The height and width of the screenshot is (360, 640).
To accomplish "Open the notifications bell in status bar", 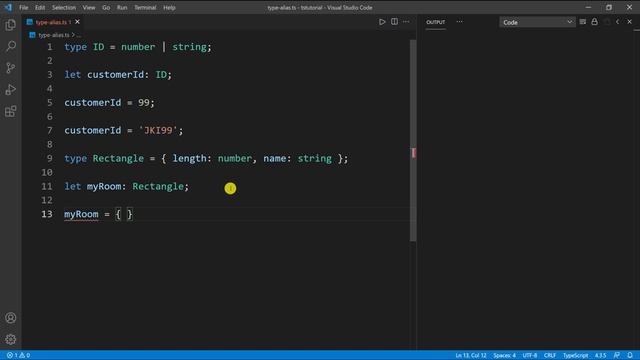I will [x=630, y=356].
